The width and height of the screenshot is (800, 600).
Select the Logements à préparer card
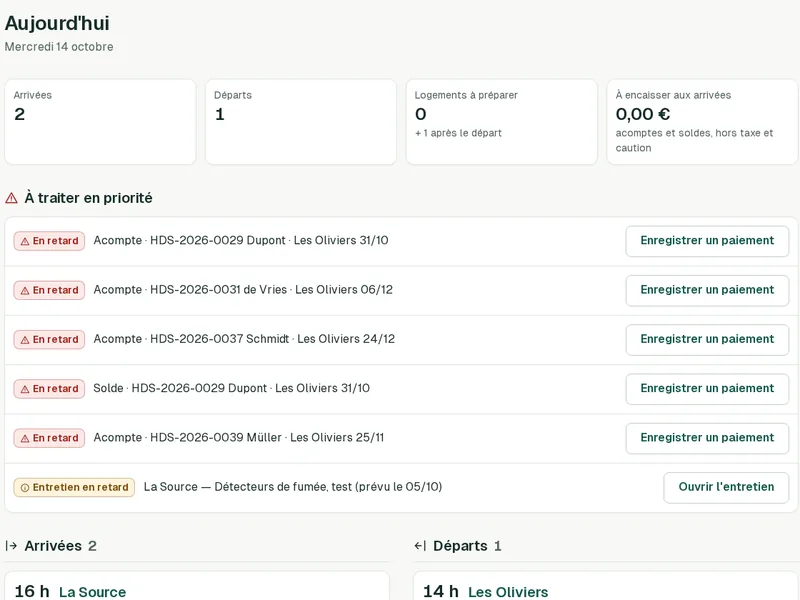pos(502,122)
